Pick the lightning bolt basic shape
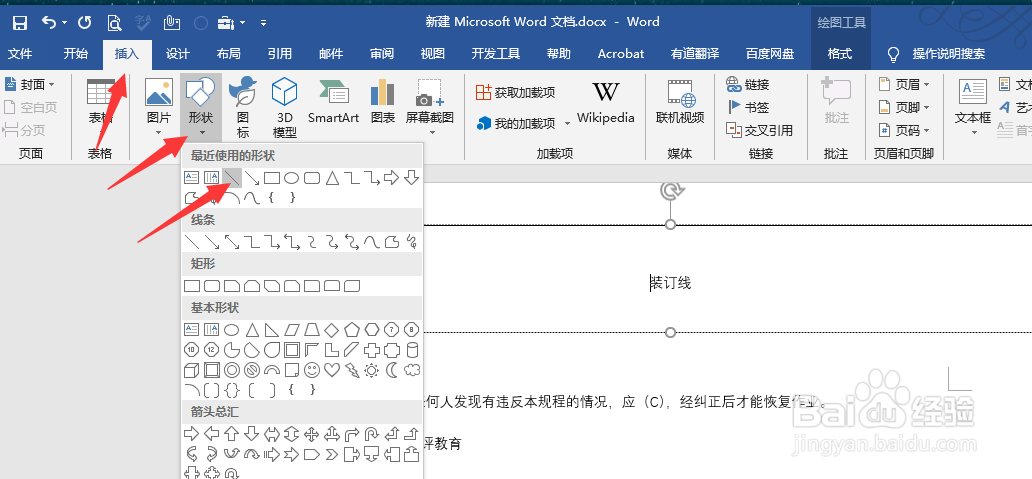This screenshot has width=1032, height=479. 352,370
